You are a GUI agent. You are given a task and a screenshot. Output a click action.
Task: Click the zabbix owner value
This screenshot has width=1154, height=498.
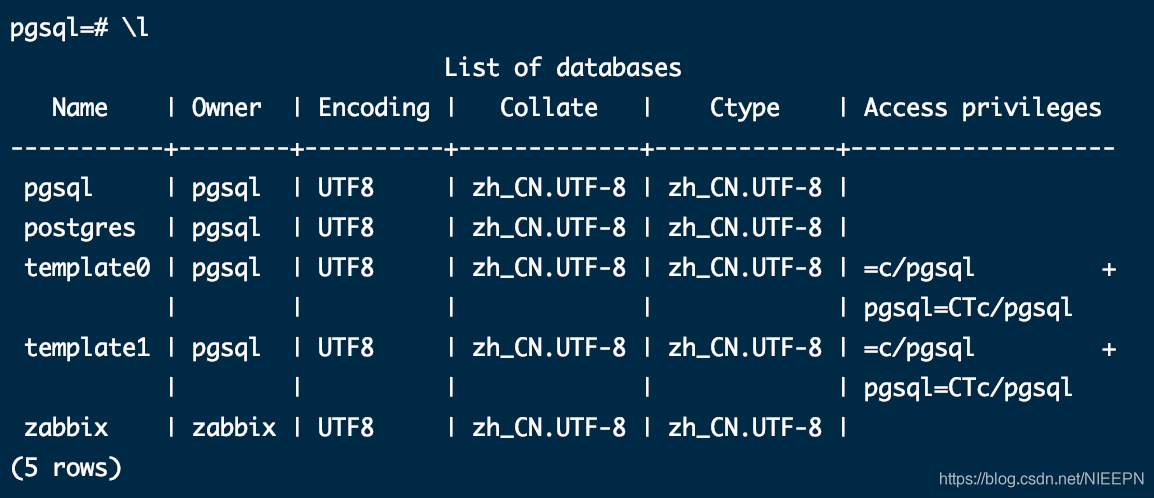pyautogui.click(x=233, y=427)
